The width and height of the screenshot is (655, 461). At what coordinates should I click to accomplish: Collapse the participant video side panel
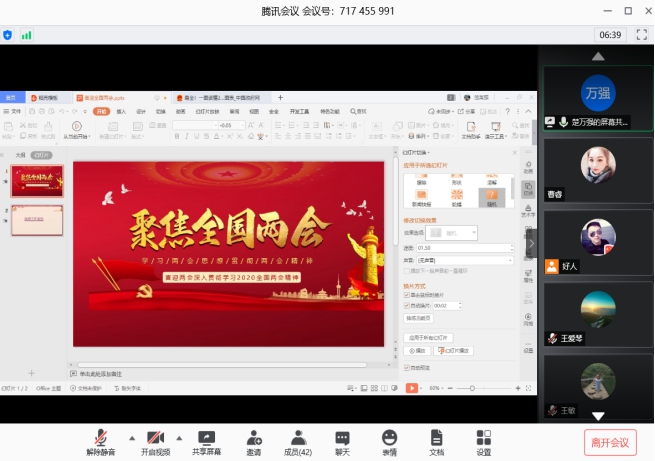pos(532,243)
